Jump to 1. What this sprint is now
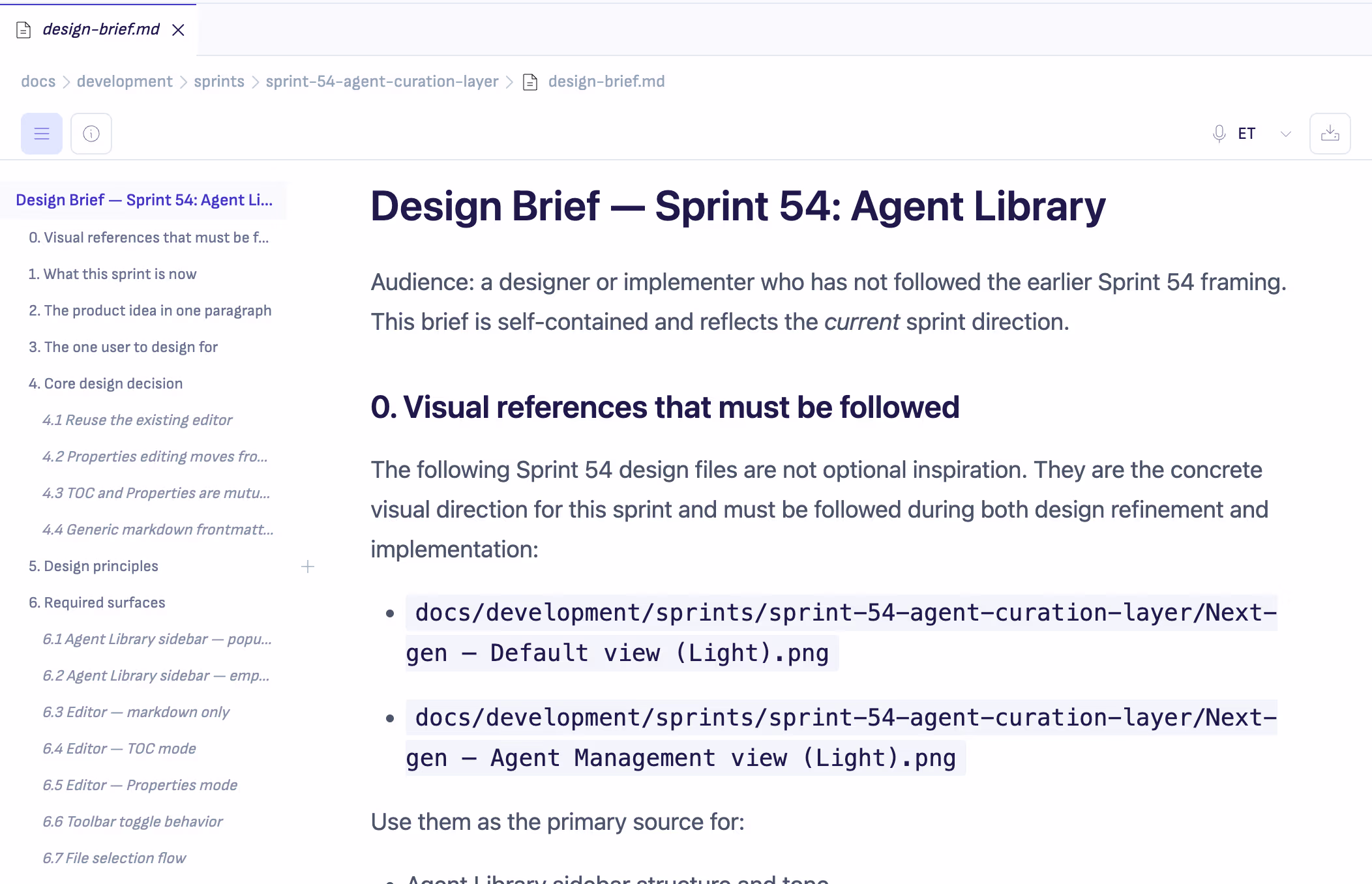Screen dimensions: 1372x884 112,274
